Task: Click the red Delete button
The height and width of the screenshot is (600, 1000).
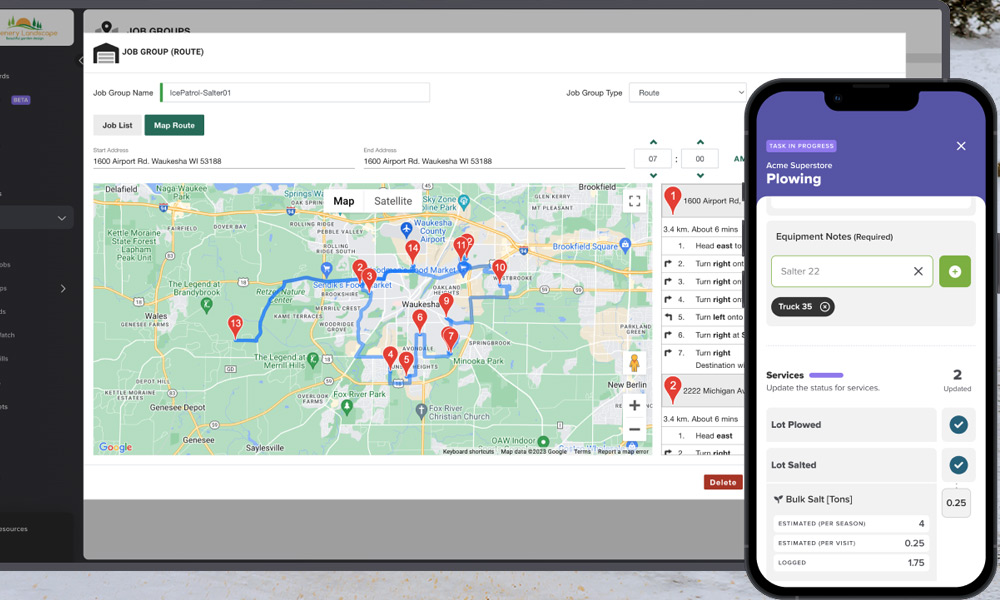Action: (722, 482)
